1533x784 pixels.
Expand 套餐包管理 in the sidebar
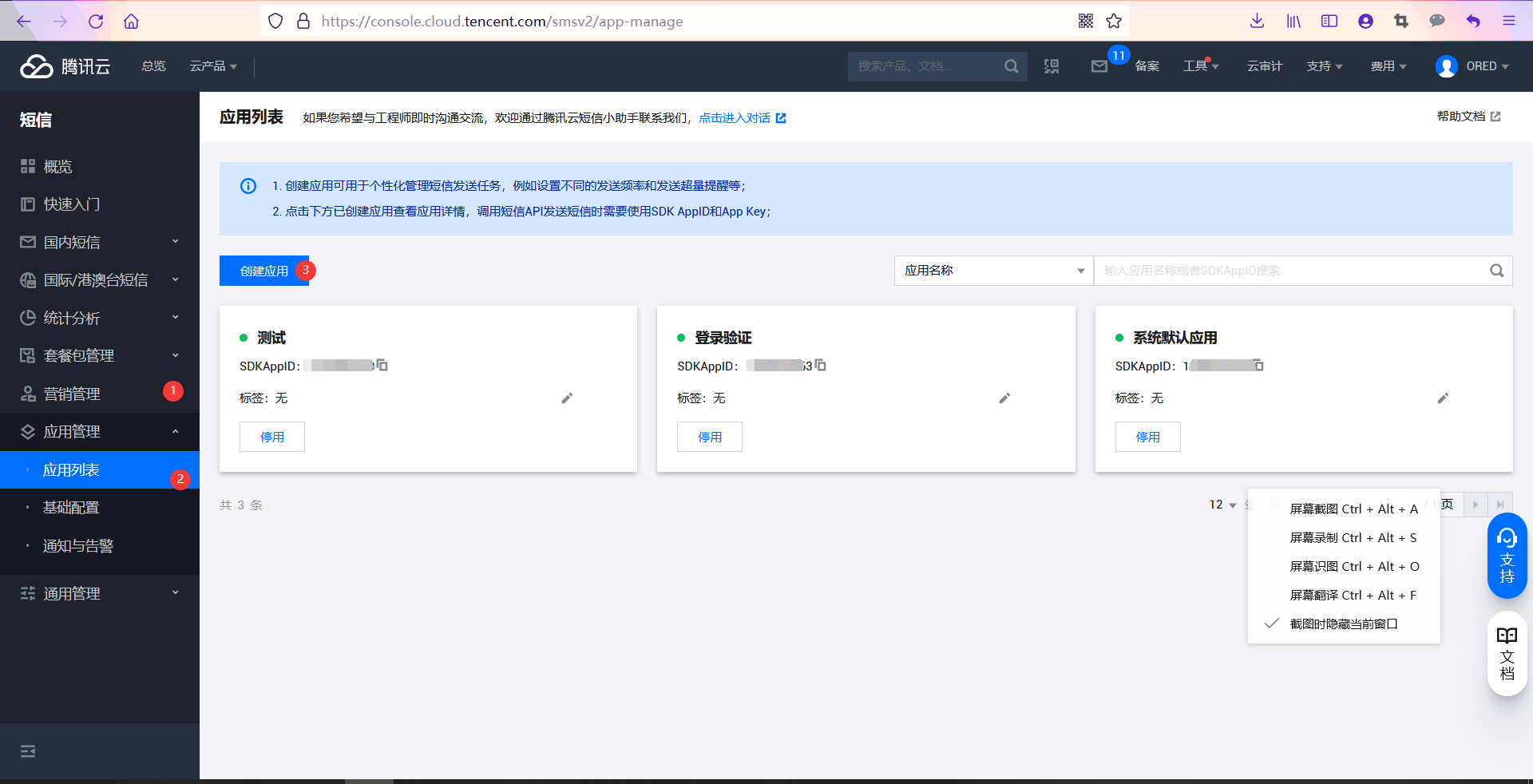point(100,355)
